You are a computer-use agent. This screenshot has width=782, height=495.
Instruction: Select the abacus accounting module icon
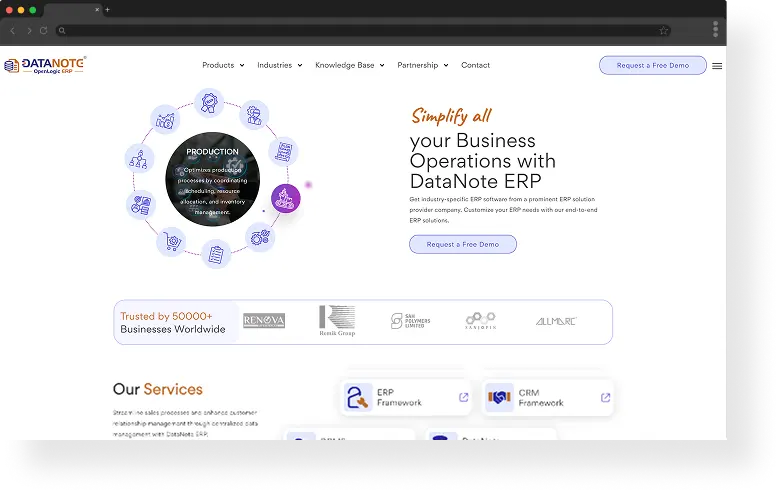(x=283, y=152)
